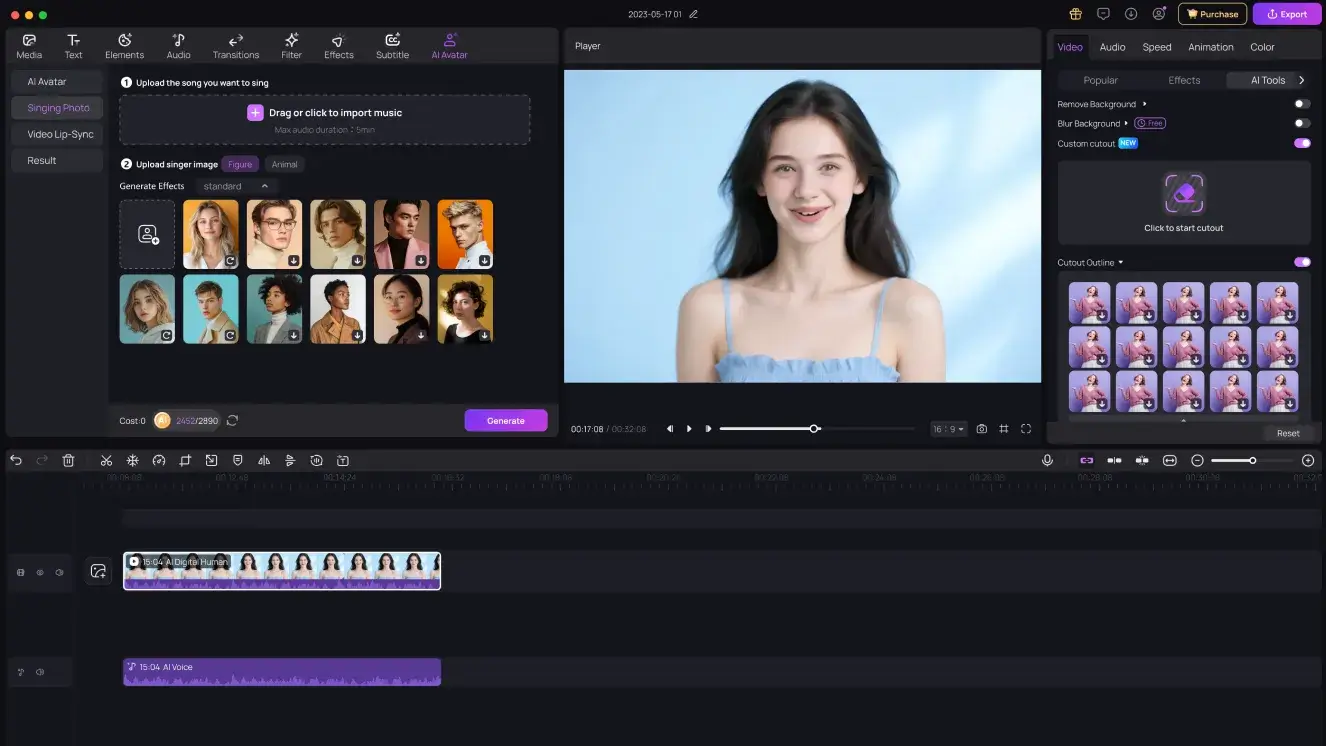The image size is (1326, 746).
Task: Click the scissors split icon in timeline toolbar
Action: coord(106,460)
